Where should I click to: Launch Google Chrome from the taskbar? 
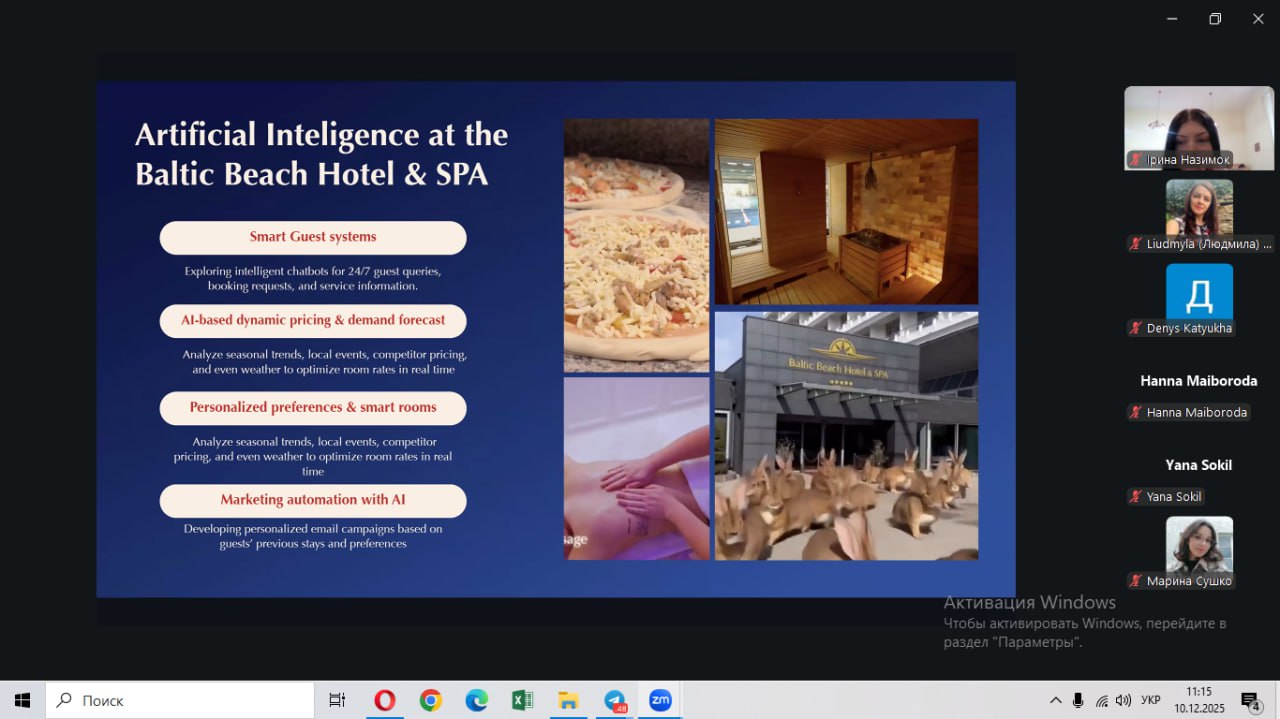430,700
